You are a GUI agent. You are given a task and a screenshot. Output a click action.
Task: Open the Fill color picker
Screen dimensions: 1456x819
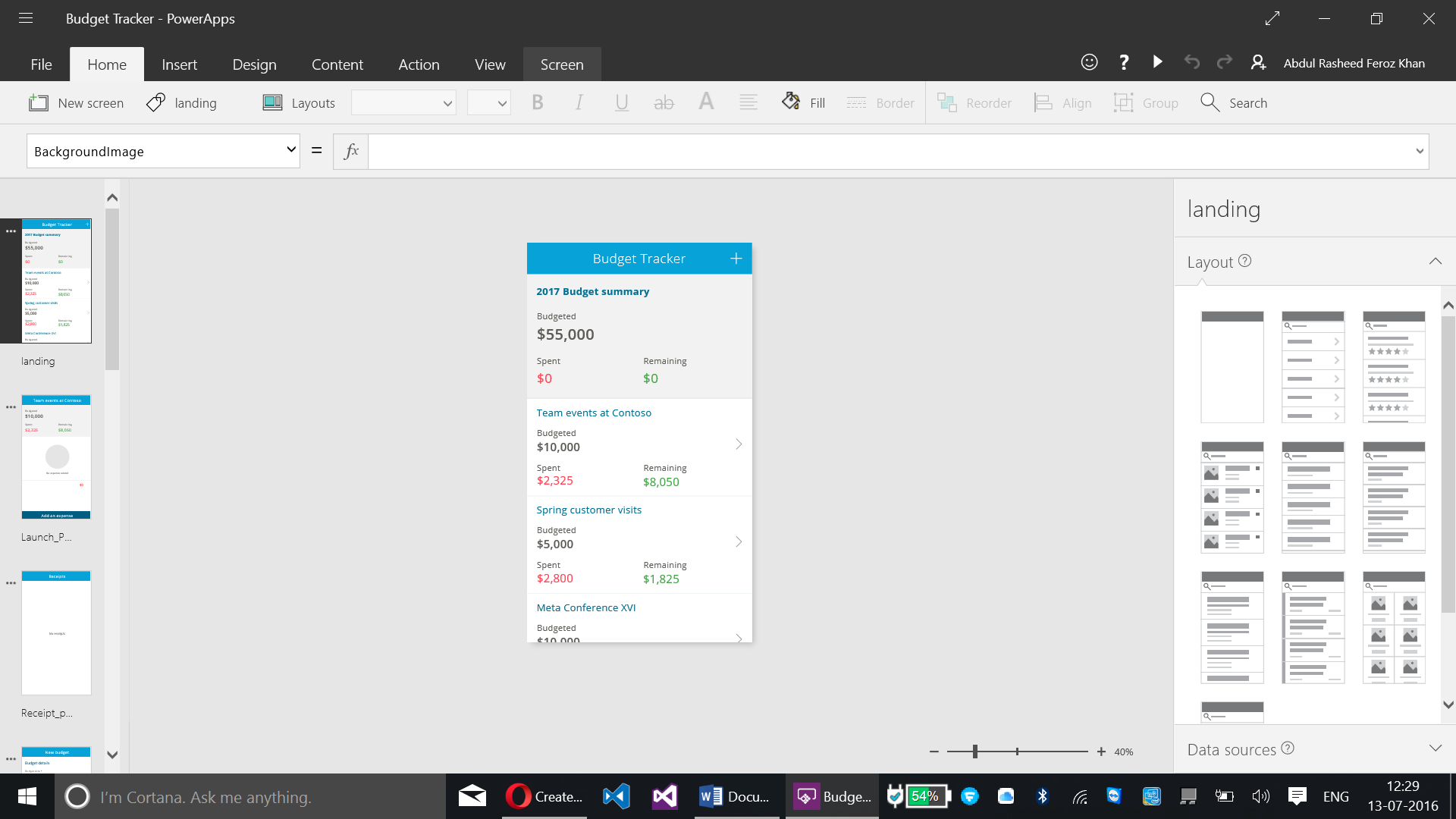[803, 102]
